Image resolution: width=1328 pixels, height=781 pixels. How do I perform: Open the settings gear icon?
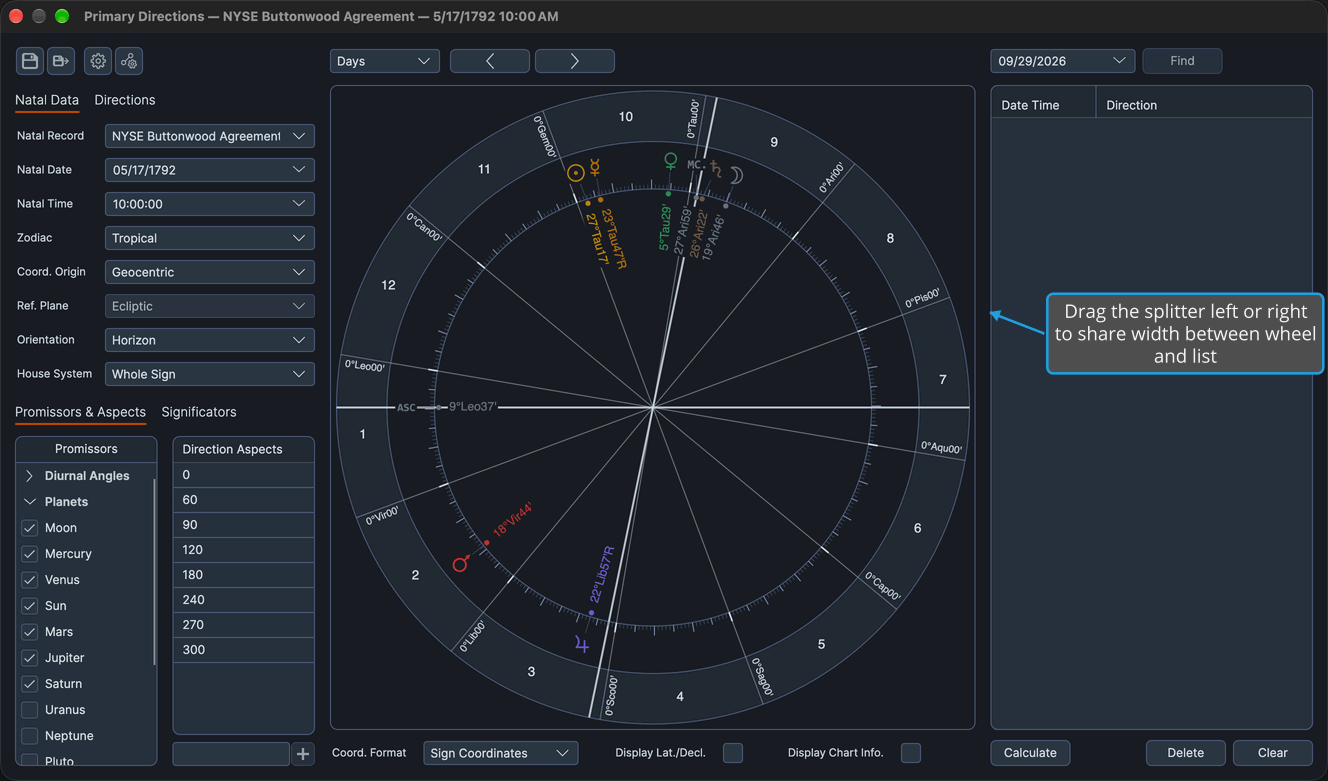(x=98, y=61)
